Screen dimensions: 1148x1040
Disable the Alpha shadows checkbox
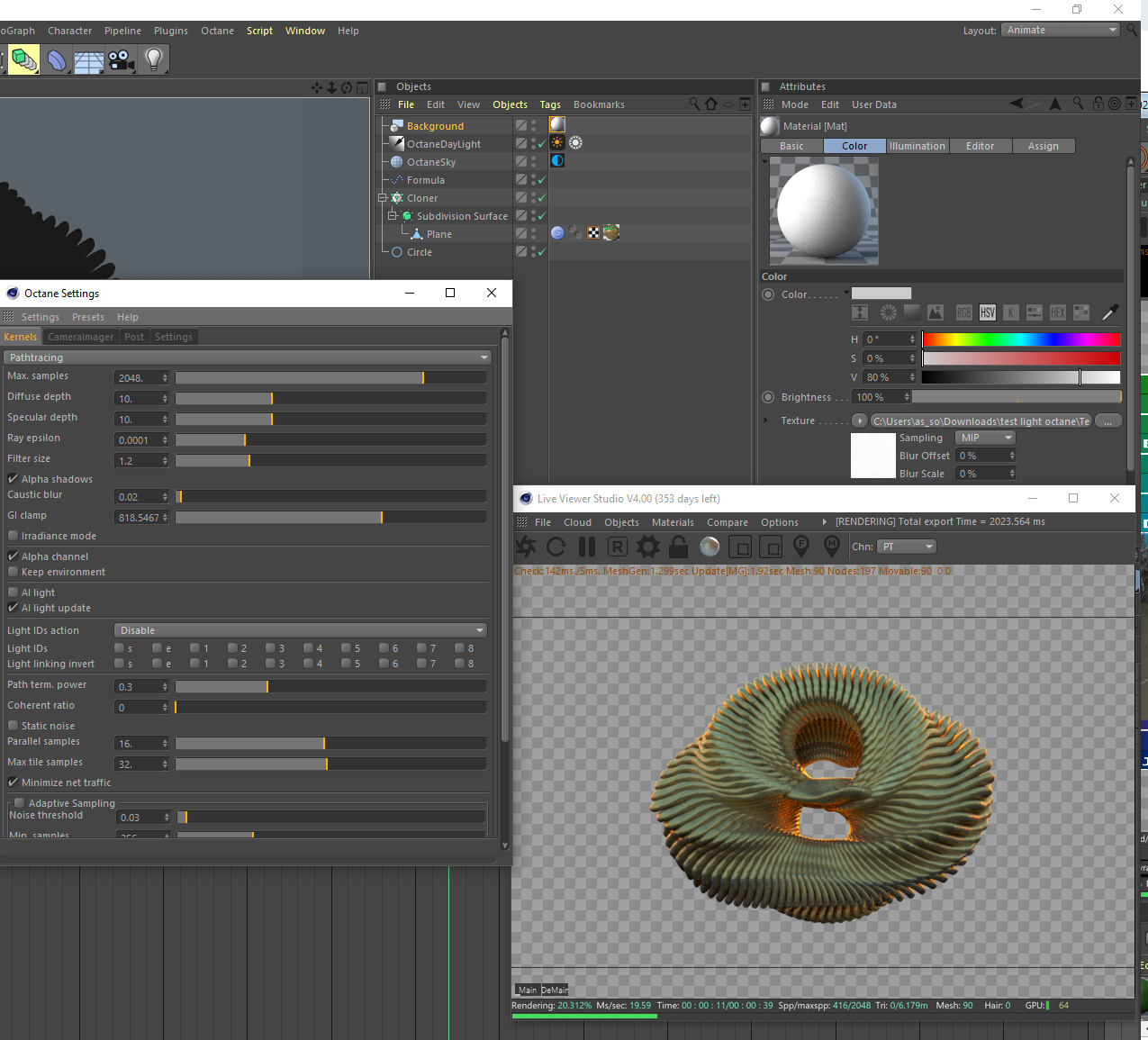click(x=14, y=479)
